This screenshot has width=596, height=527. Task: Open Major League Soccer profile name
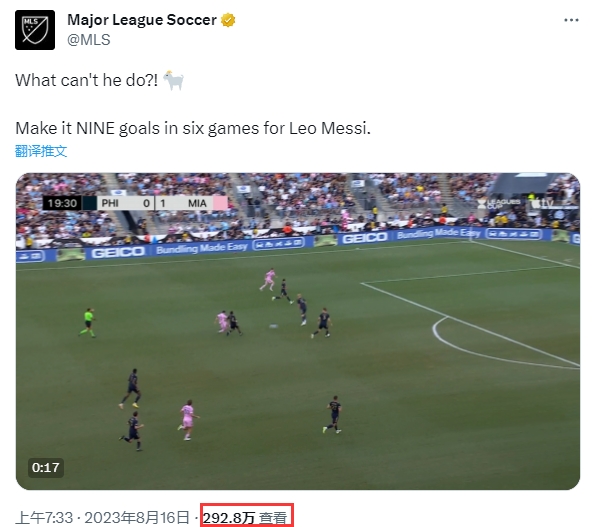(x=142, y=20)
